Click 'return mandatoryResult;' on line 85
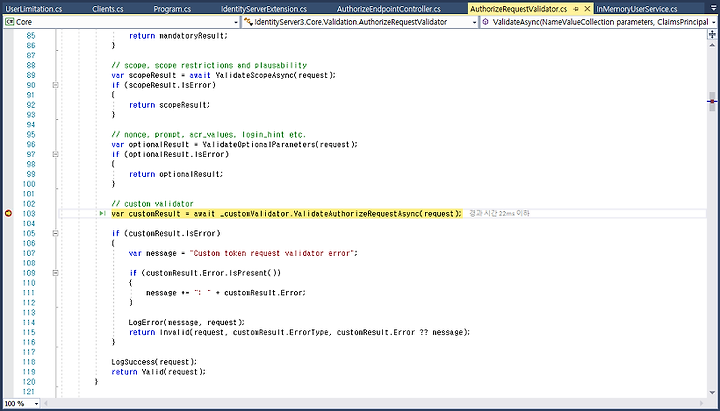Screen dimensions: 720x411 [x=178, y=36]
